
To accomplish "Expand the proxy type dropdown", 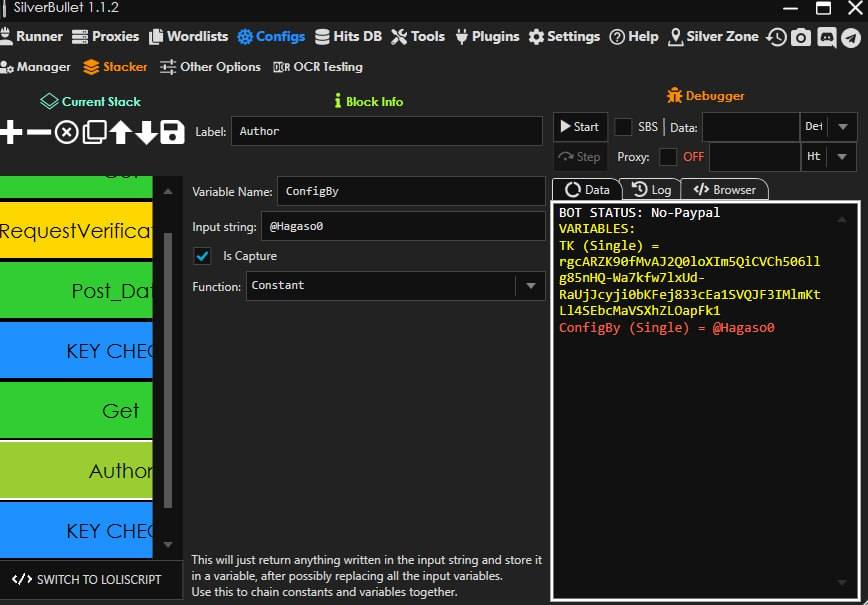I will 842,157.
